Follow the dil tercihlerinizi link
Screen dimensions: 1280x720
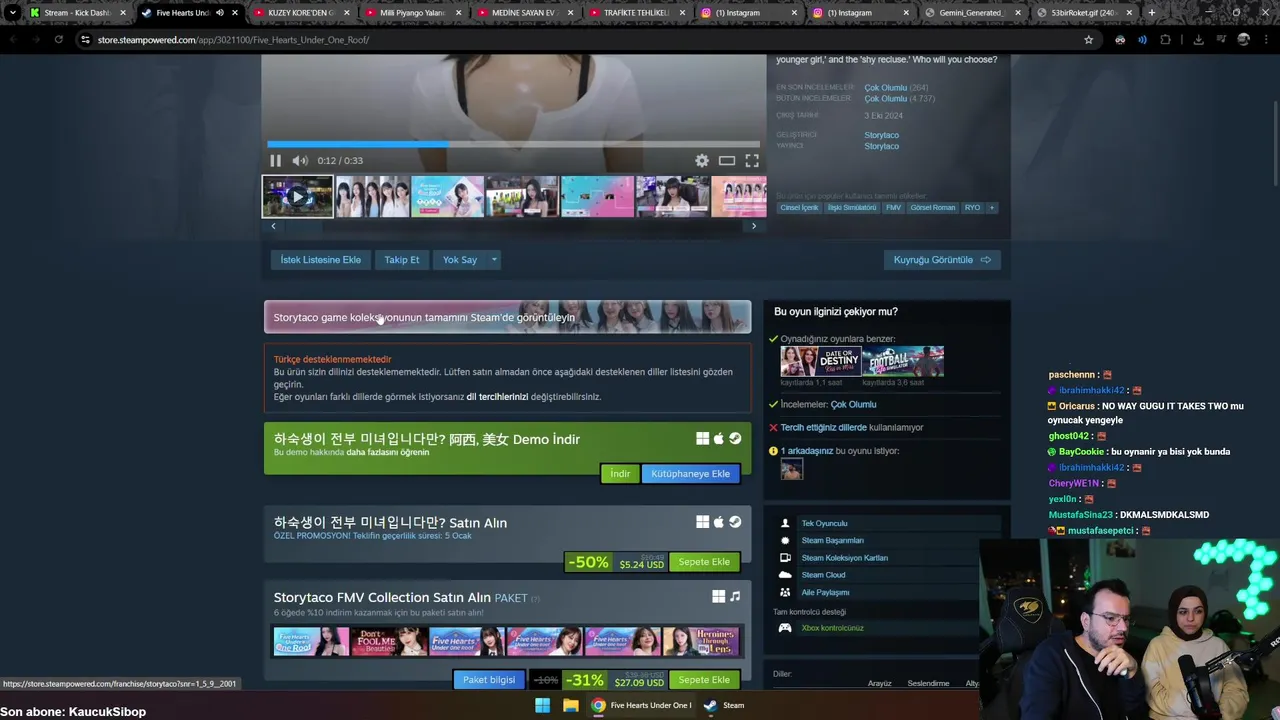497,397
